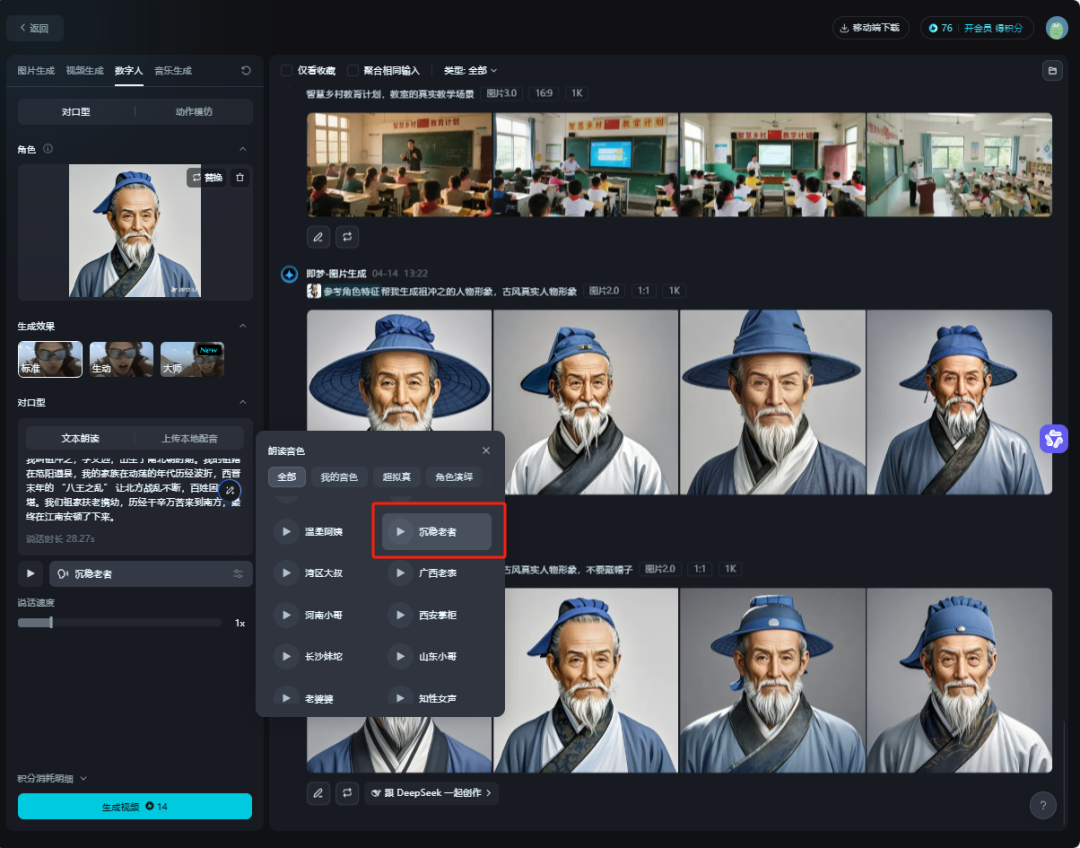Toggle the 仅看收藏 checkbox

pyautogui.click(x=287, y=71)
